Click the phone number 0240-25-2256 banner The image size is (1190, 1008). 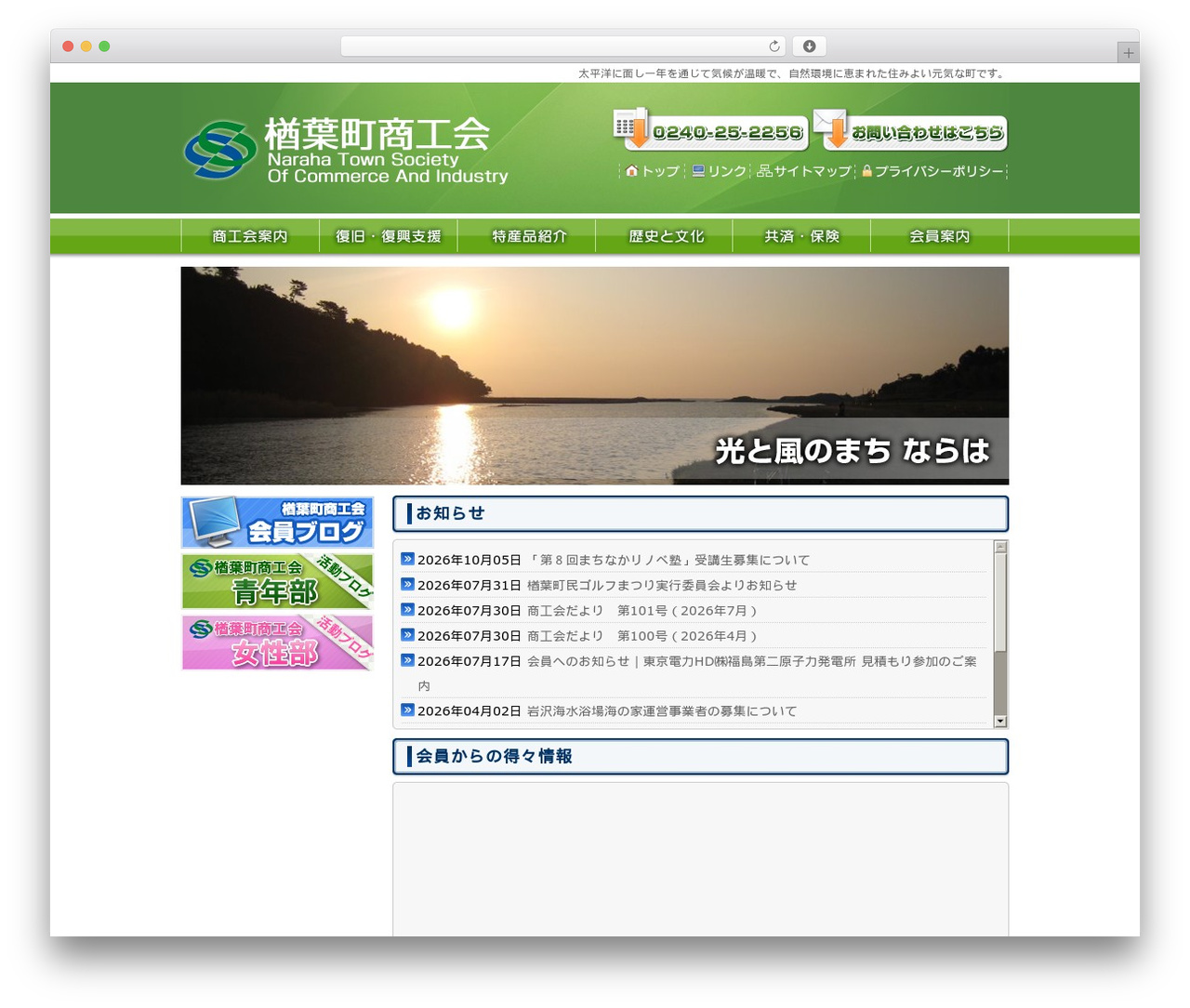711,129
